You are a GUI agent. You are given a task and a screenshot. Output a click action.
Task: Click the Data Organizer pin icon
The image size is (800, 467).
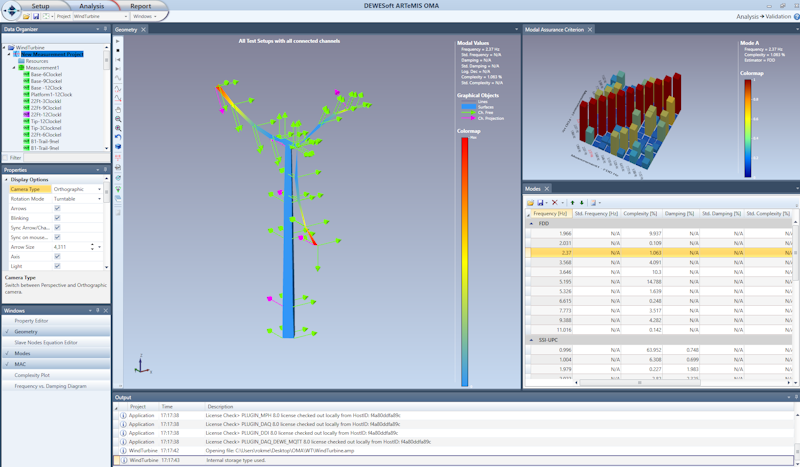105,29
